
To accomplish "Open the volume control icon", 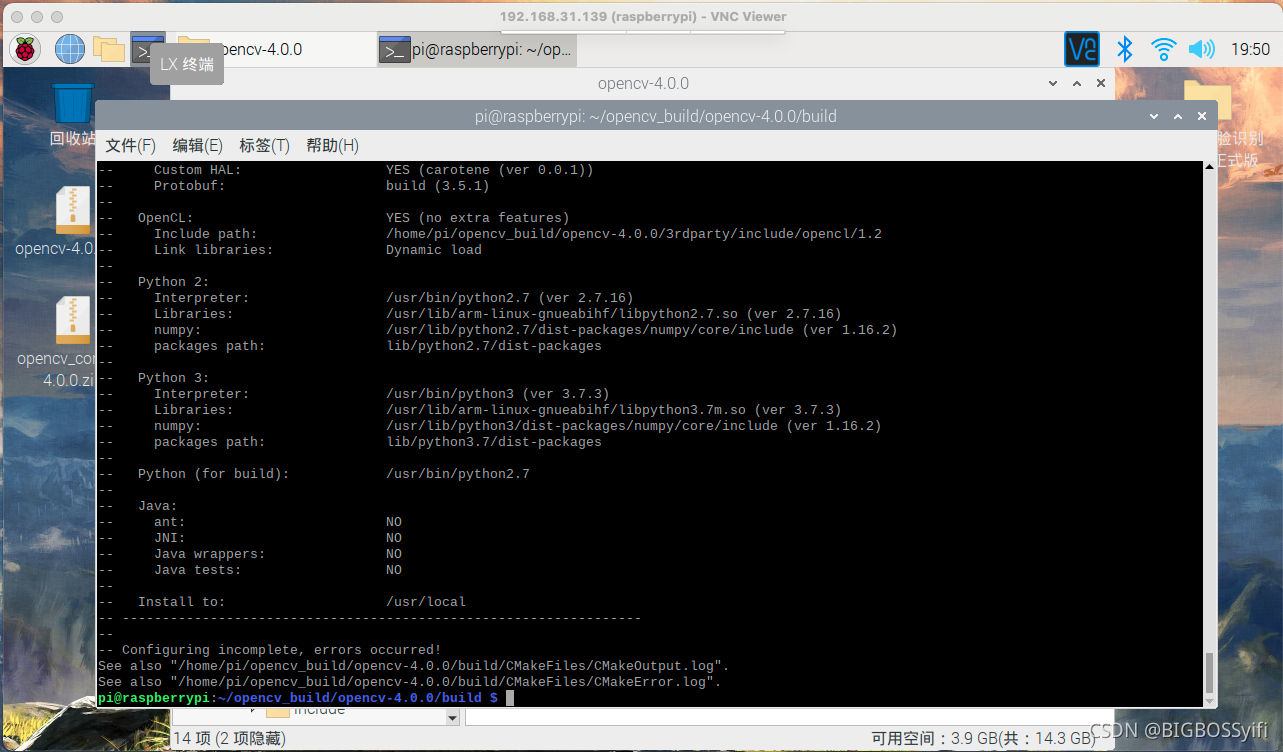I will (1201, 49).
